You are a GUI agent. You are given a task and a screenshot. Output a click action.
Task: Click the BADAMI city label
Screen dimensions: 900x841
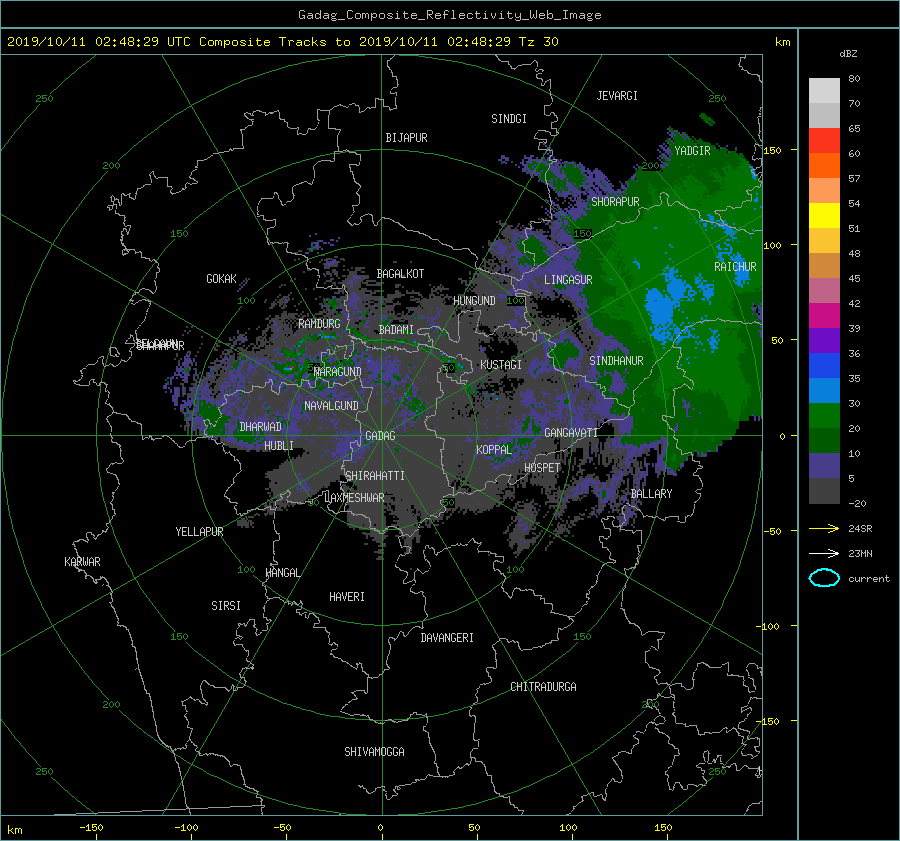[x=396, y=330]
